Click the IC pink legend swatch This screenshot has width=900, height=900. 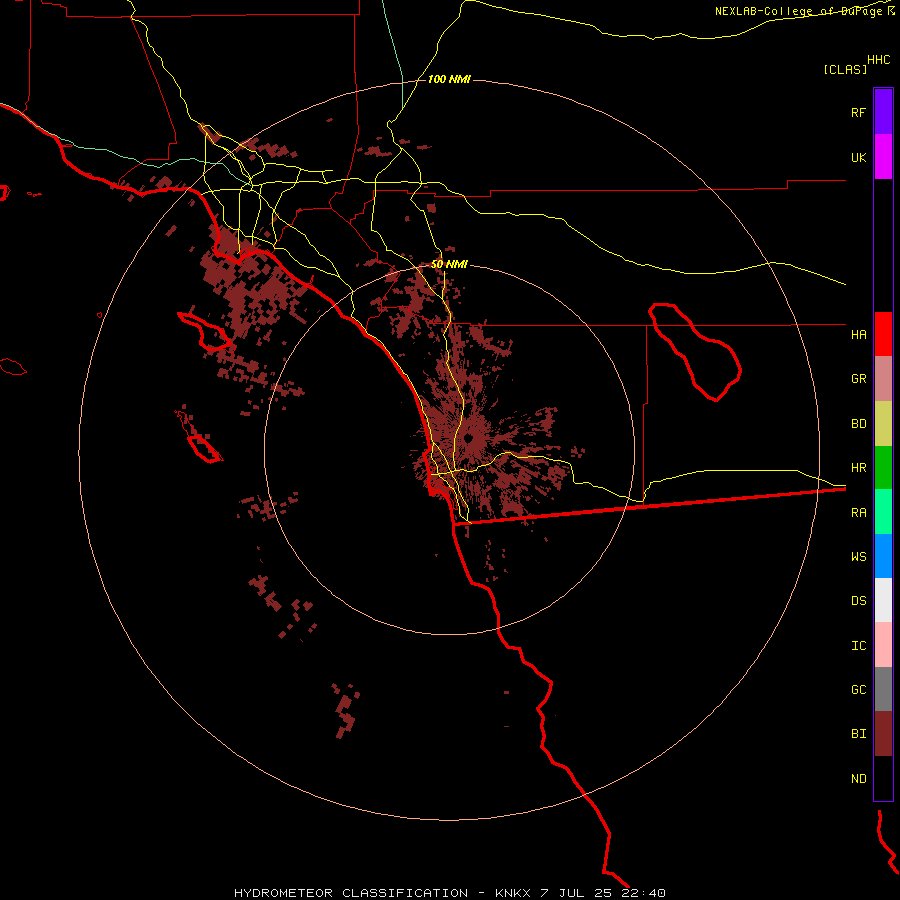click(x=883, y=645)
